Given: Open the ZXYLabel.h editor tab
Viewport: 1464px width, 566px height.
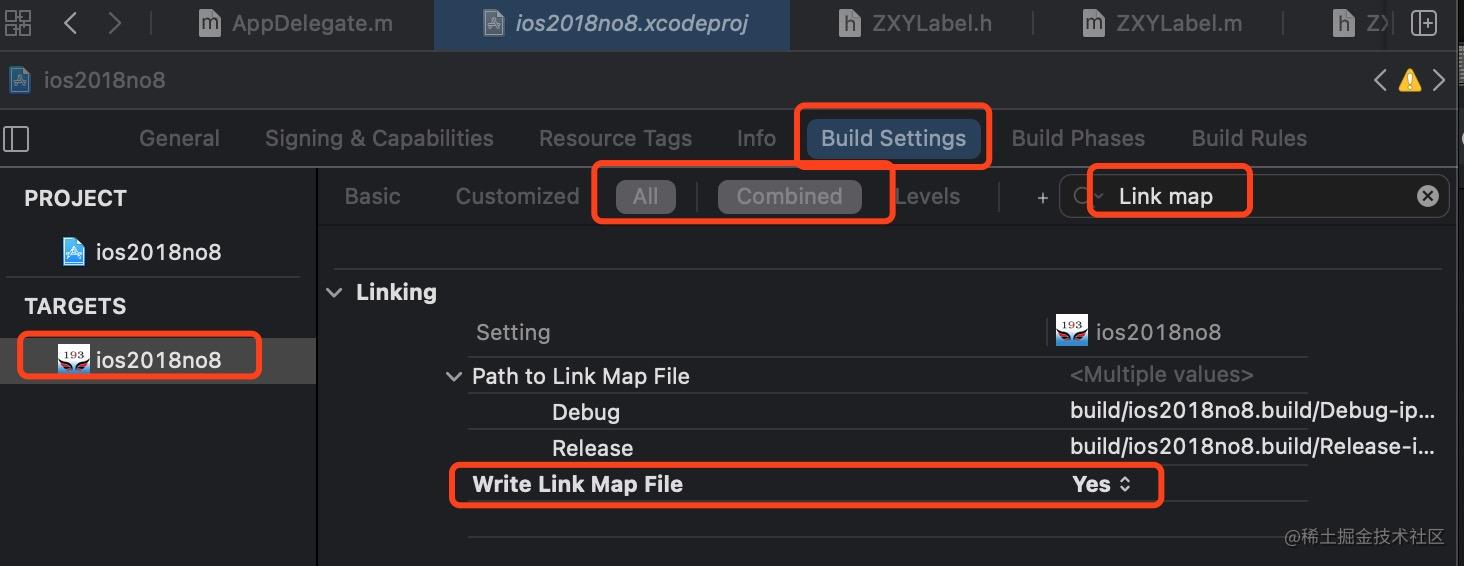Looking at the screenshot, I should (x=914, y=23).
